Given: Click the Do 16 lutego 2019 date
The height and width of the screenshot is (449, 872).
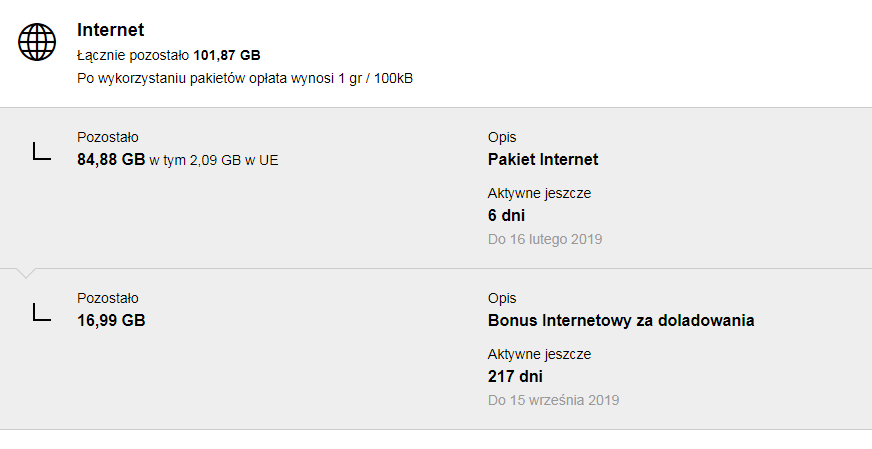Looking at the screenshot, I should tap(545, 239).
